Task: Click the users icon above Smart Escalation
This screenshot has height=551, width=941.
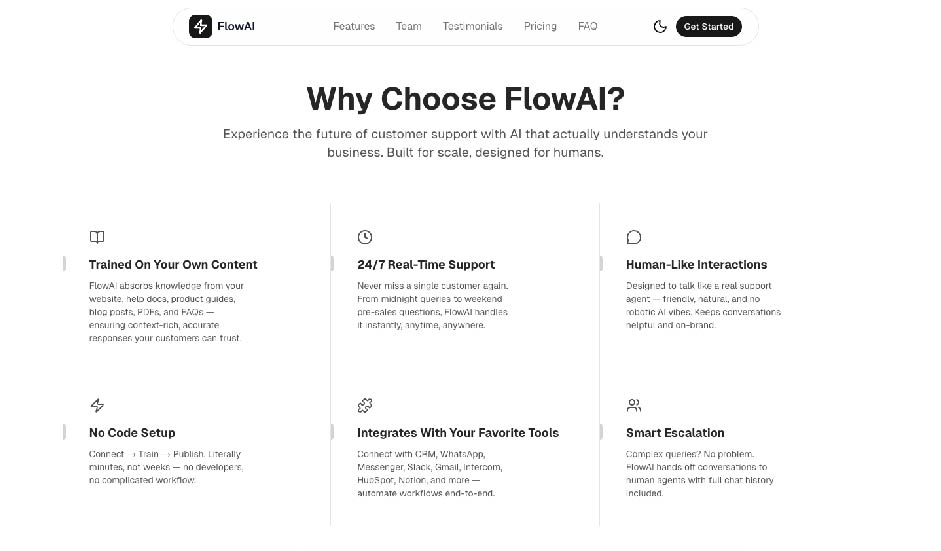Action: 634,406
